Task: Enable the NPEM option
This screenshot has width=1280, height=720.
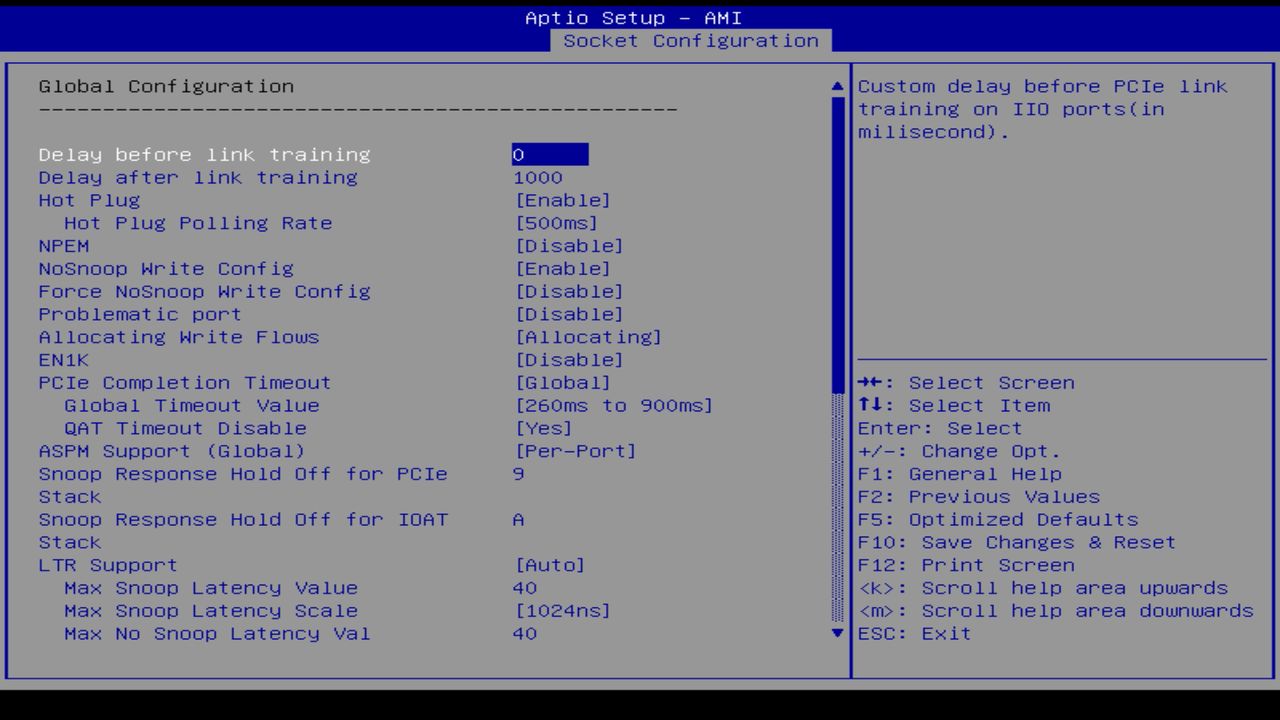Action: tap(570, 245)
